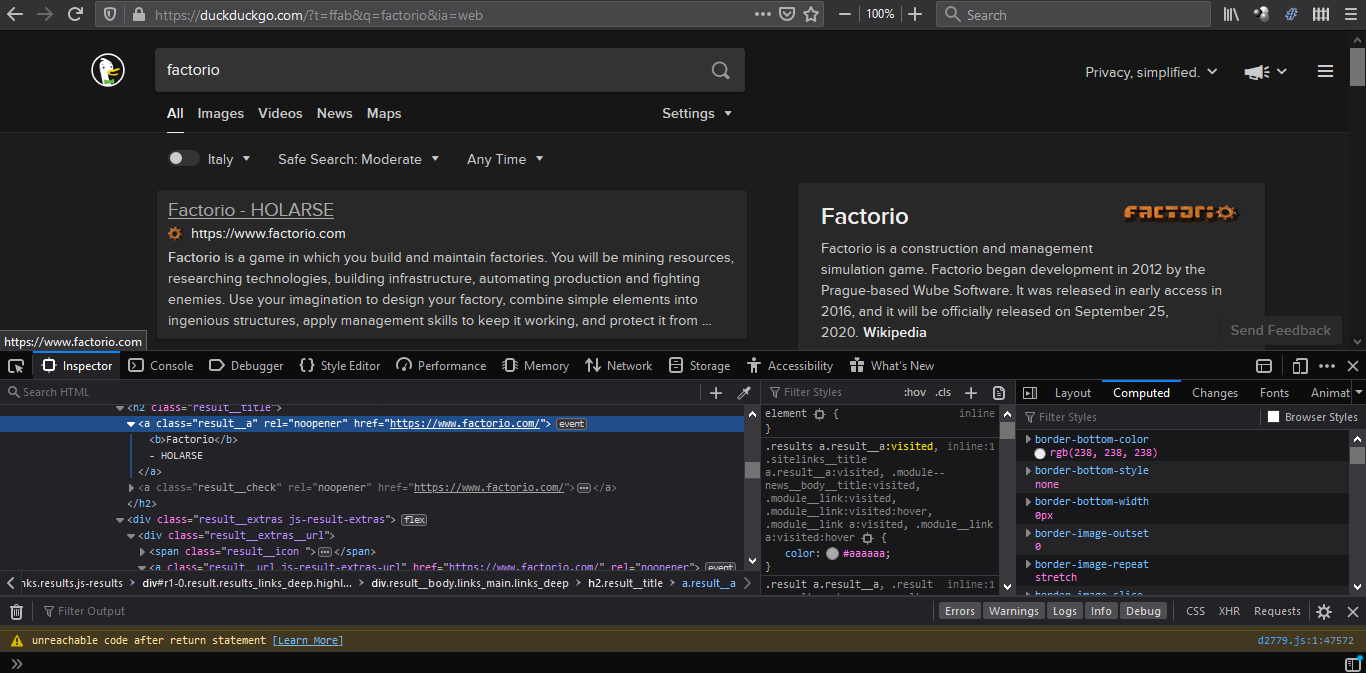Open the Italy region dropdown
This screenshot has width=1366, height=673.
coord(229,159)
